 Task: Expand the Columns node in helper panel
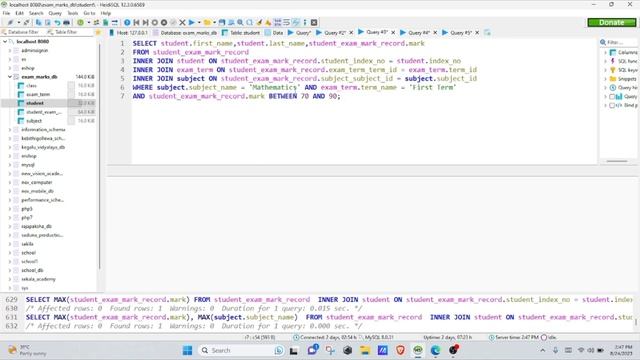click(x=605, y=53)
